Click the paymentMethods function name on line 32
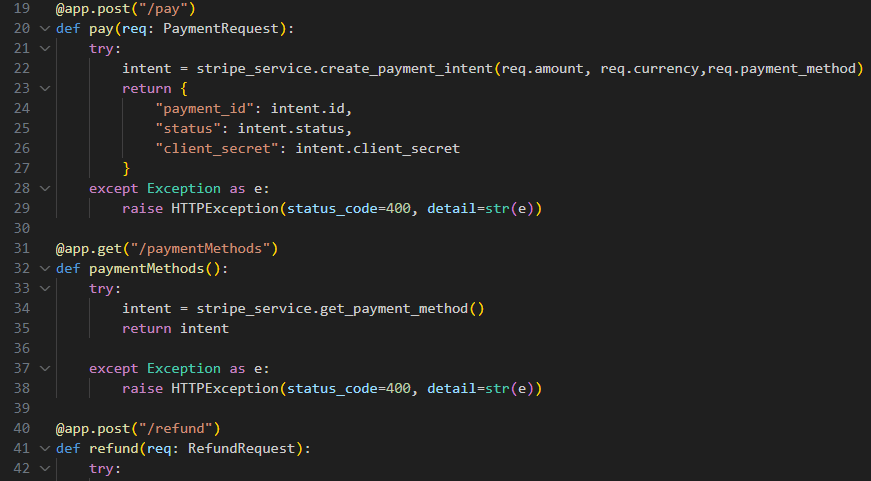 [x=147, y=268]
